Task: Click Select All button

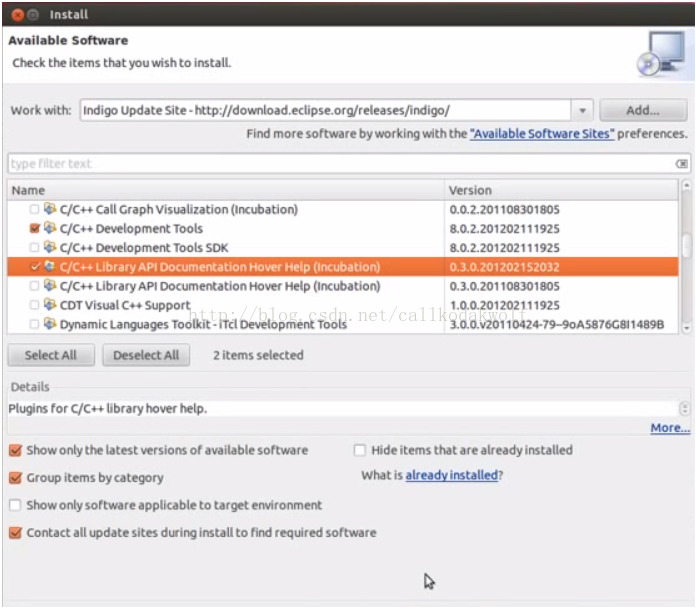Action: tap(51, 355)
